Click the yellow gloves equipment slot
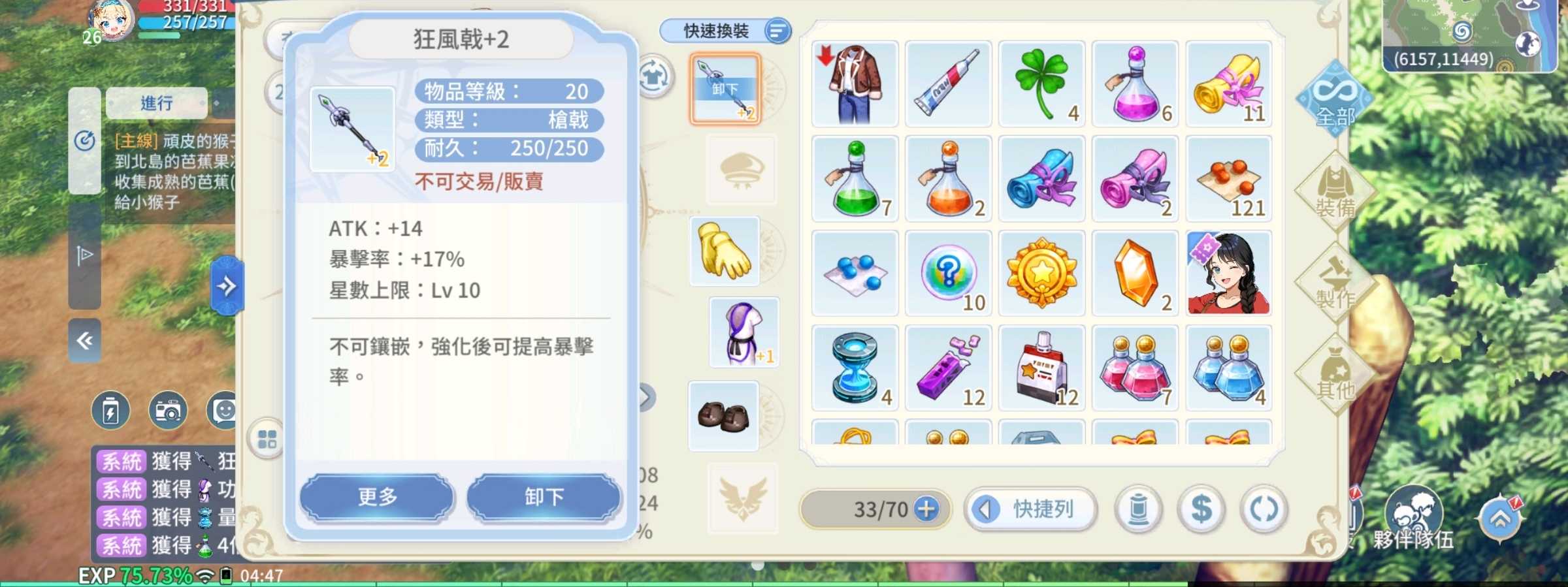This screenshot has width=1568, height=587. pos(725,251)
